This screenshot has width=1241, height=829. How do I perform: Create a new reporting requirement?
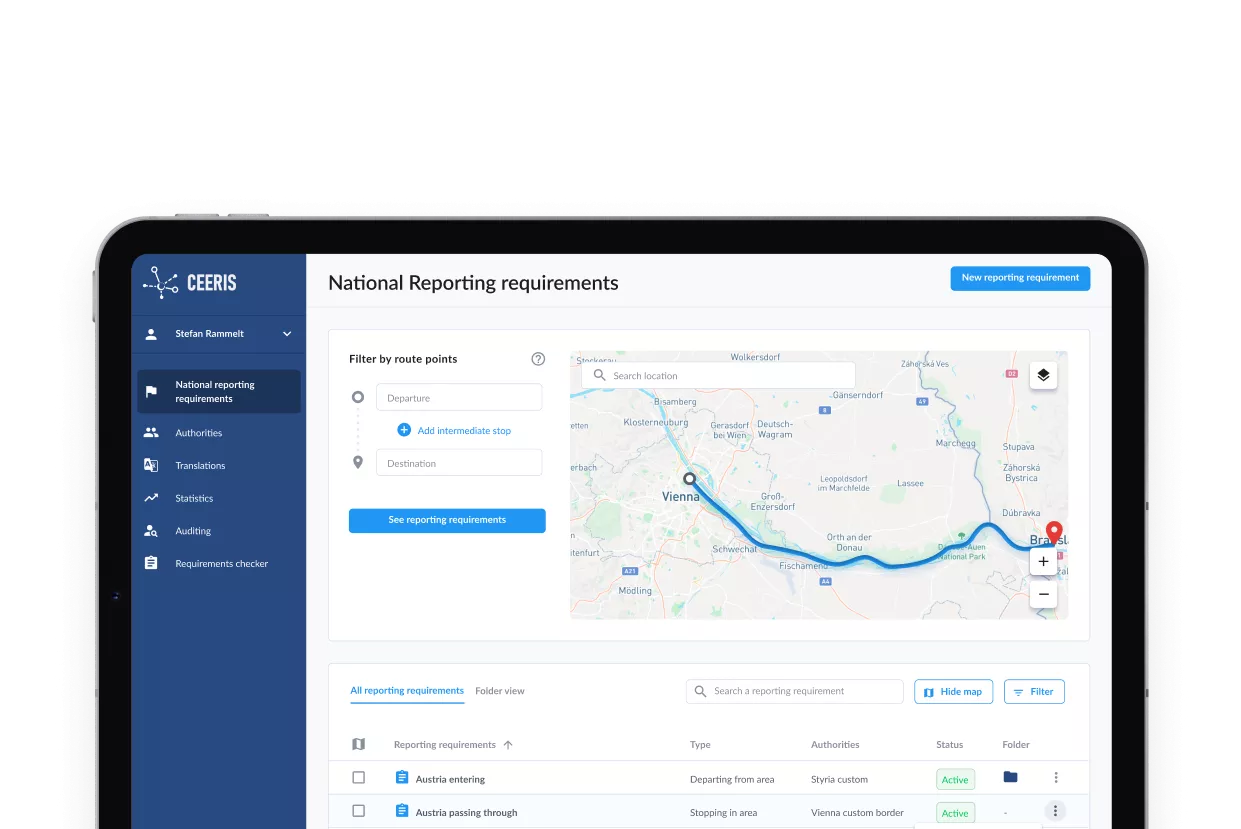[x=1020, y=278]
